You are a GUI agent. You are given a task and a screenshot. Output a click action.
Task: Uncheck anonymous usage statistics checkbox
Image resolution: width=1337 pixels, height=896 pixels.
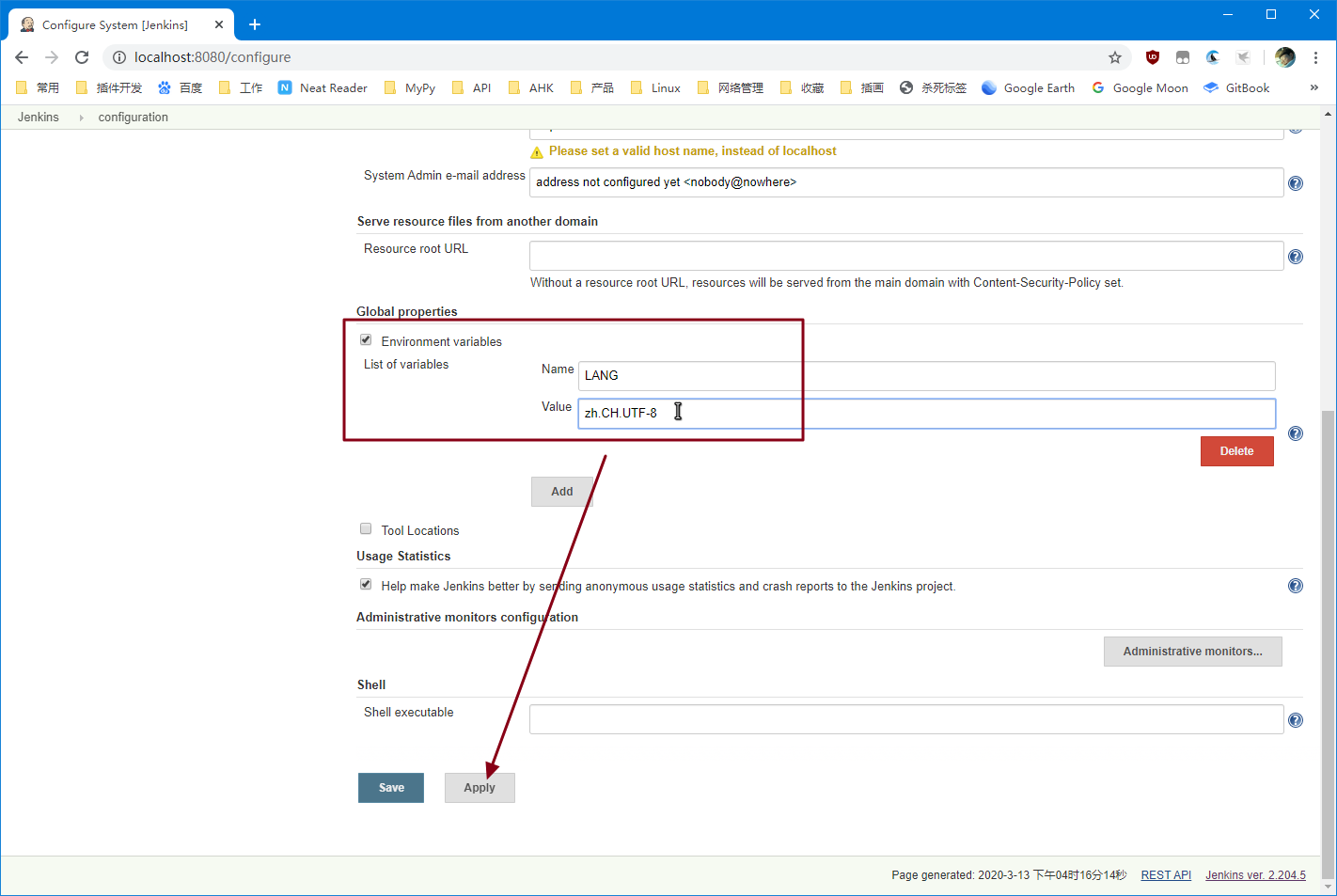coord(366,584)
